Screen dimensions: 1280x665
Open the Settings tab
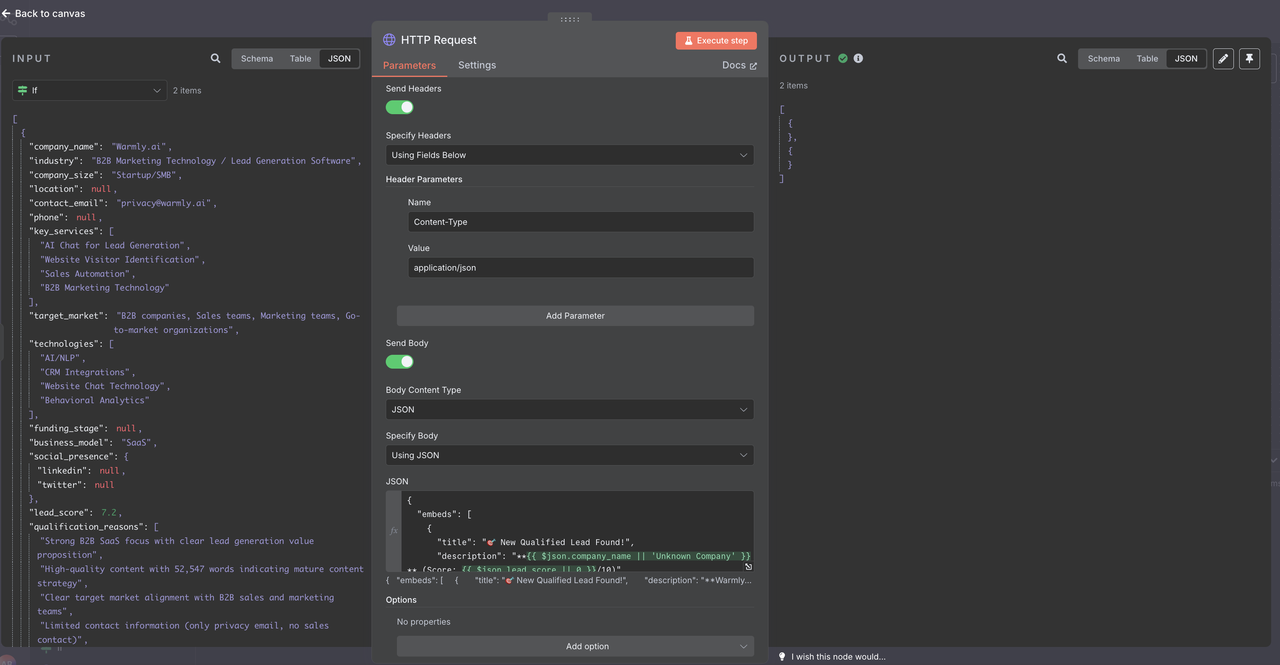tap(477, 65)
